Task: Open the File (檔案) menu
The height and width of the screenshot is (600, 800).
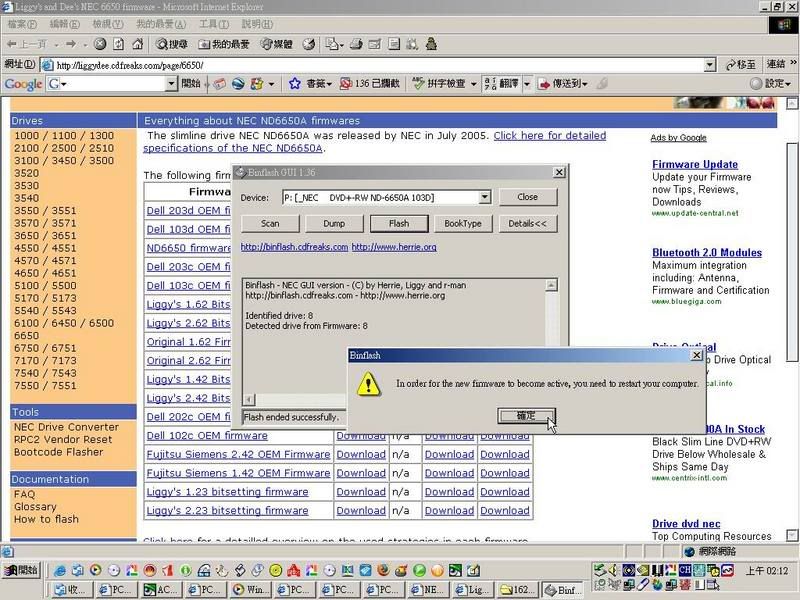Action: pos(22,24)
